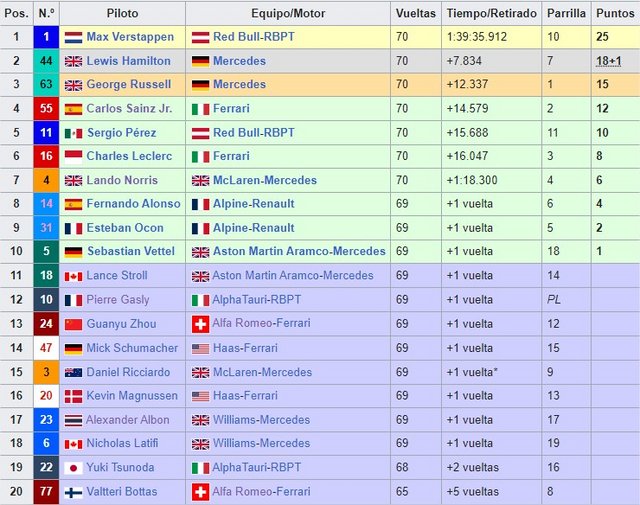Click the Mexican flag beside Sergio Pérez
This screenshot has height=505, width=640.
[73, 133]
